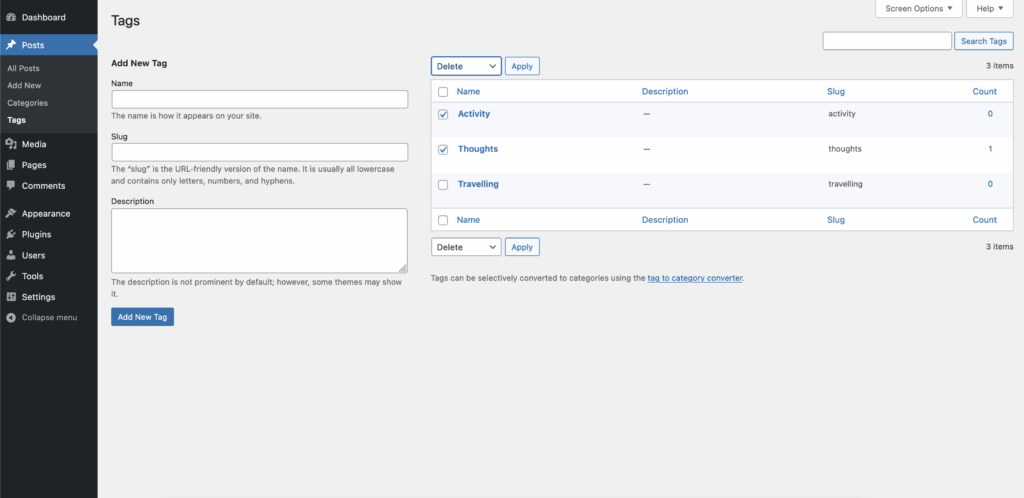The width and height of the screenshot is (1024, 498).
Task: Focus the tag Name input field
Action: click(x=260, y=99)
